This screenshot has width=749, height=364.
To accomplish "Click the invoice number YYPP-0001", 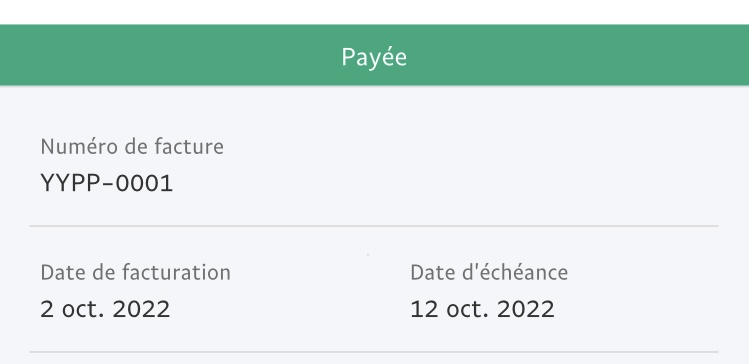I will [x=107, y=183].
